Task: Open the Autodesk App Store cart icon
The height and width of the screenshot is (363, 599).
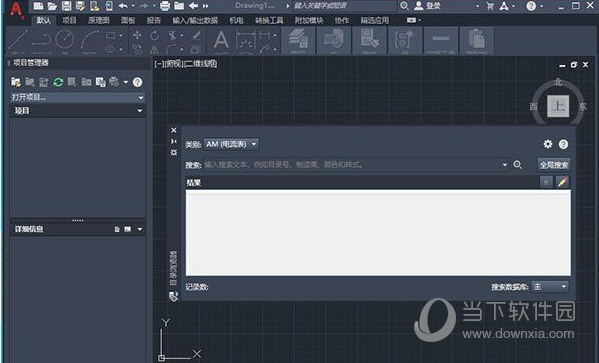Action: pos(490,6)
